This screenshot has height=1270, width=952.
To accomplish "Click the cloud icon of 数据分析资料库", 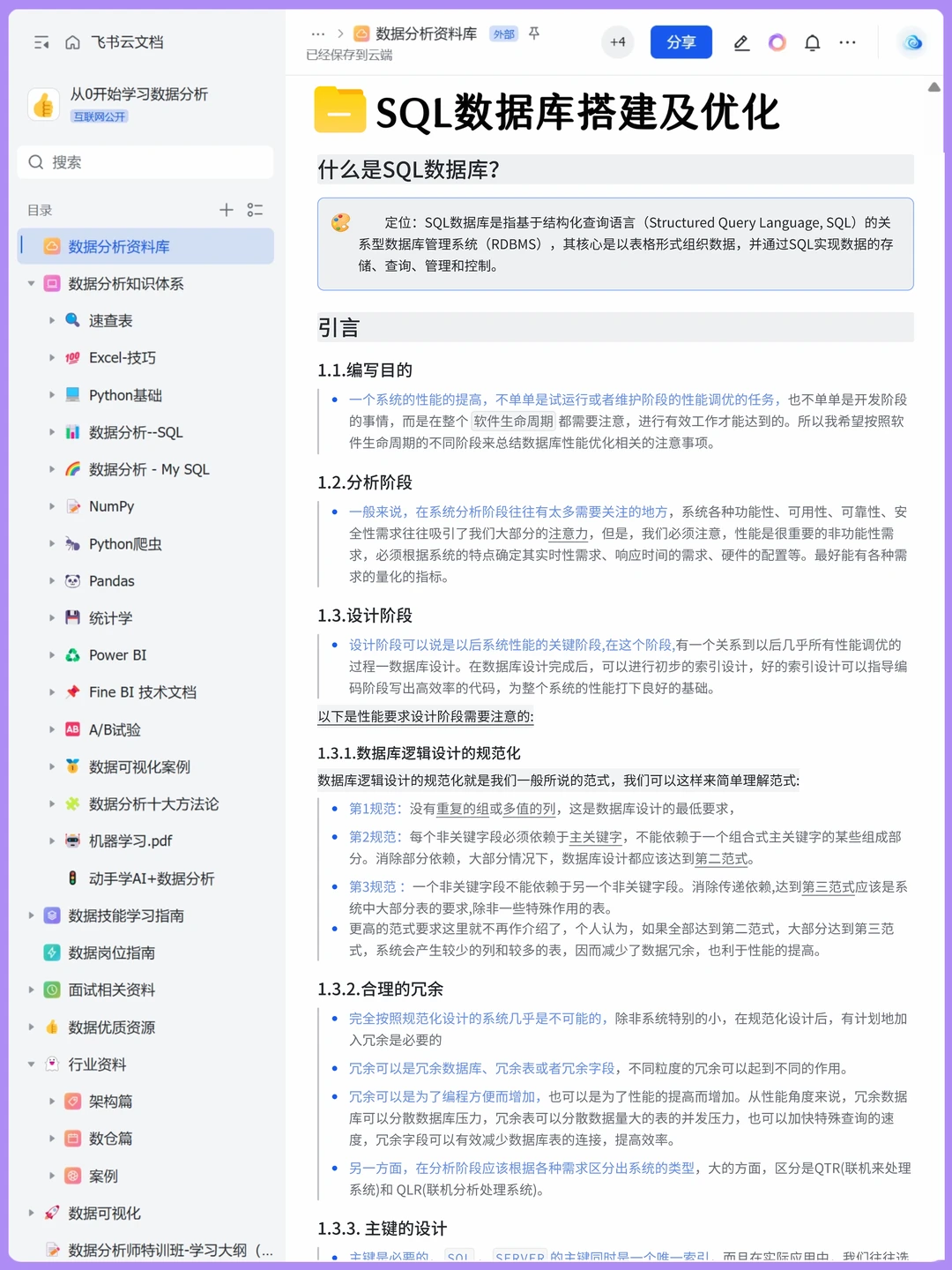I will pyautogui.click(x=361, y=34).
